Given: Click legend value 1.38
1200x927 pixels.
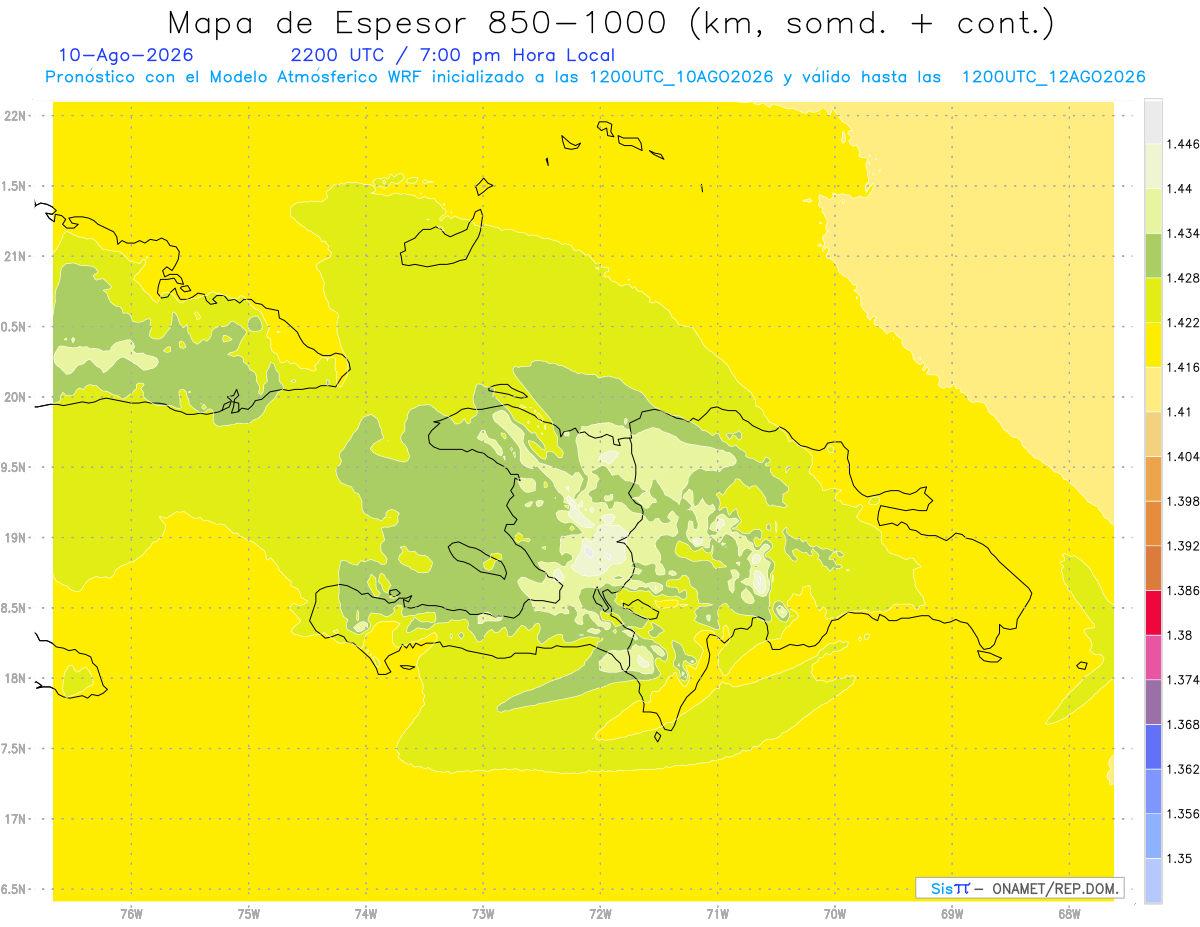Looking at the screenshot, I should [x=1178, y=635].
